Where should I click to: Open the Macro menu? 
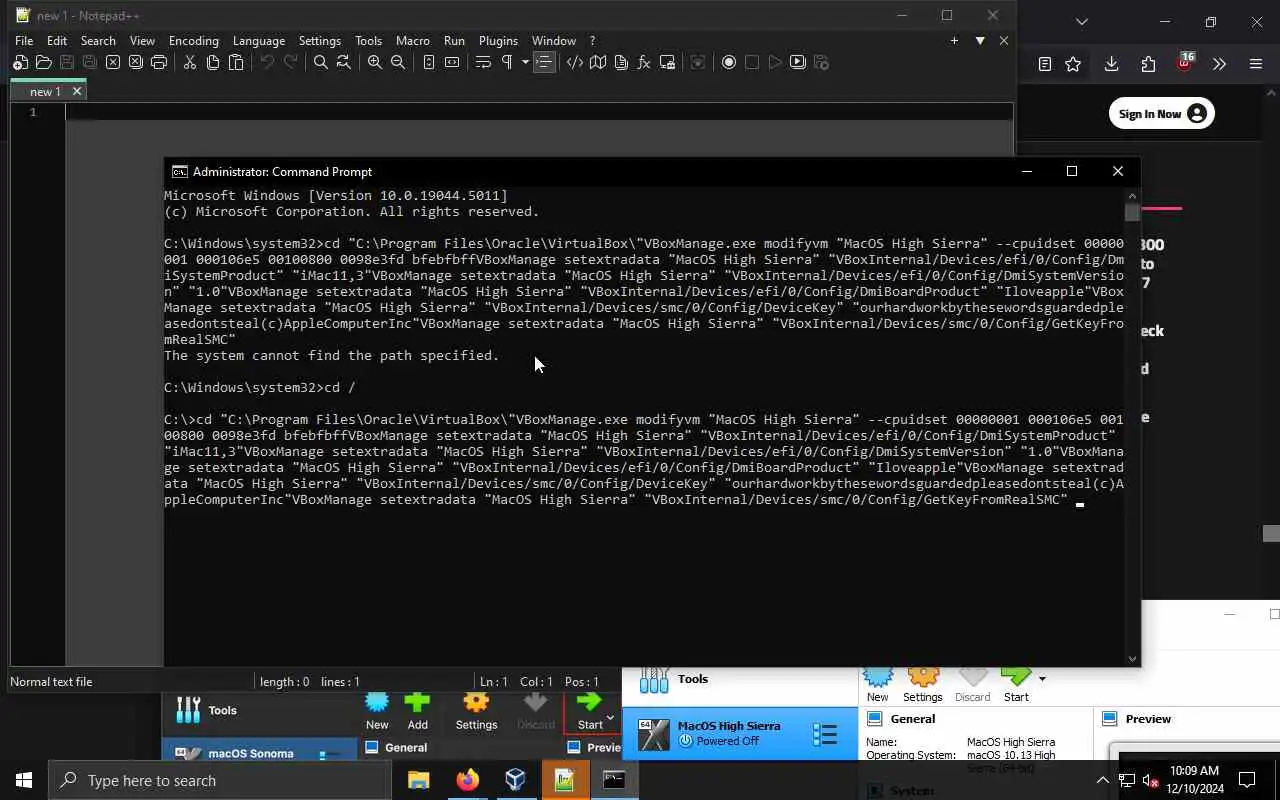pyautogui.click(x=413, y=41)
